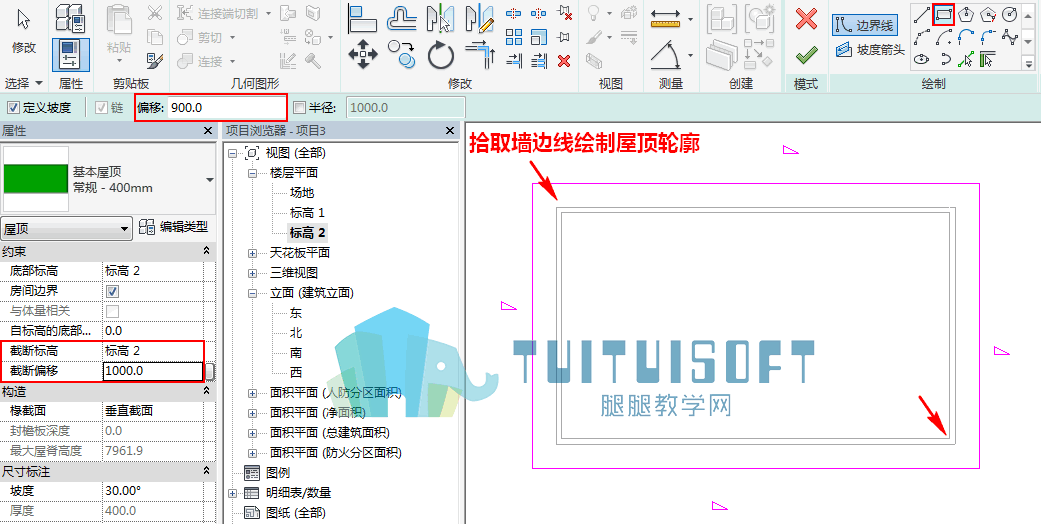The image size is (1041, 524).
Task: Uncheck the 房间边界 checkbox
Action: [x=112, y=291]
